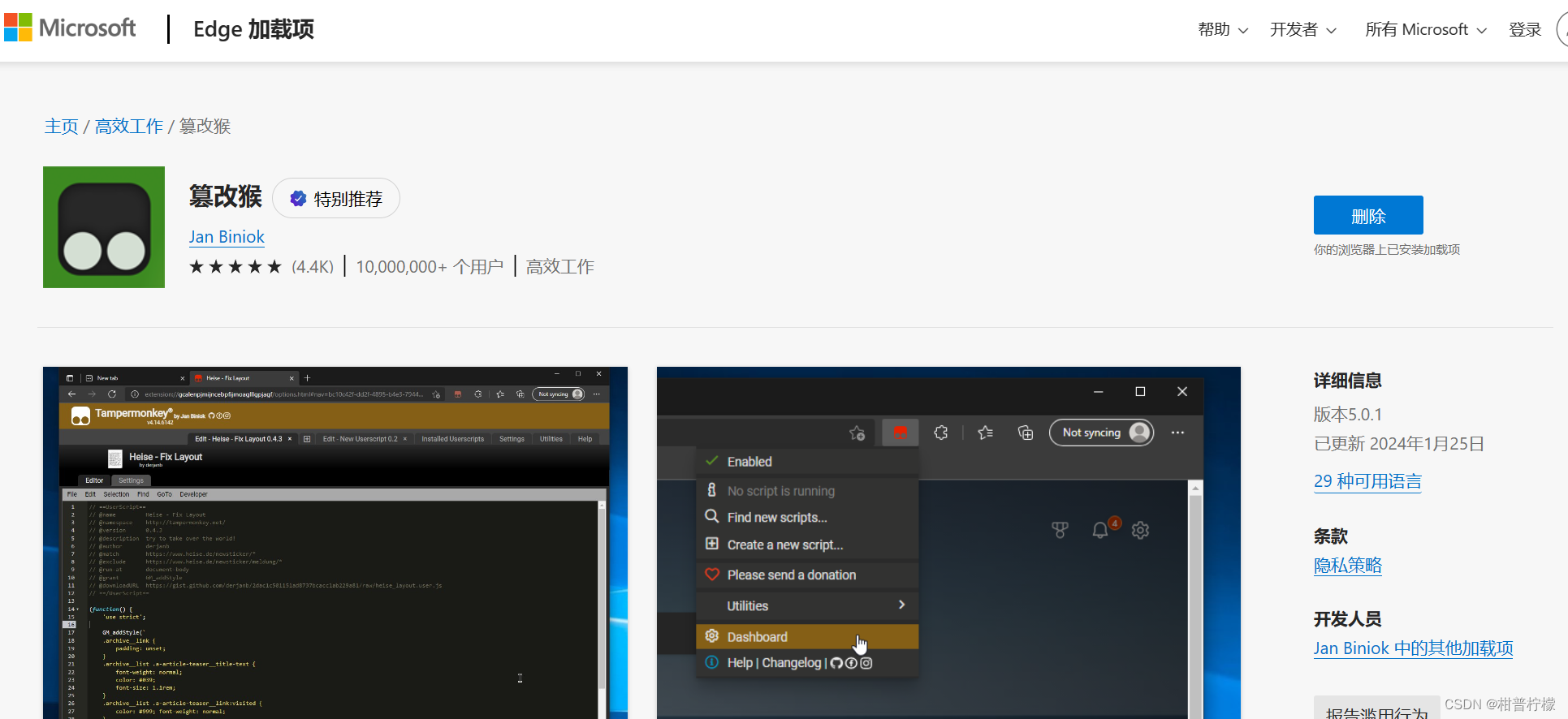Viewport: 1568px width, 719px height.
Task: Click the favorites star-list icon in screenshot
Action: click(x=985, y=433)
